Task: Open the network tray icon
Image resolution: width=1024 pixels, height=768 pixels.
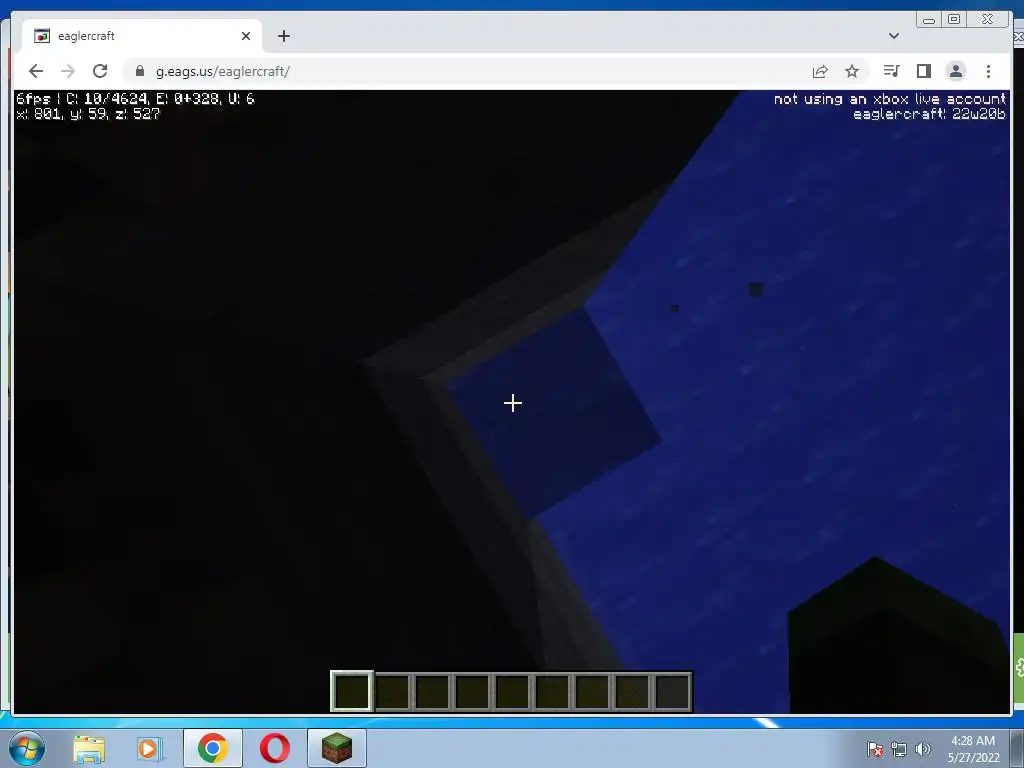Action: pos(899,749)
